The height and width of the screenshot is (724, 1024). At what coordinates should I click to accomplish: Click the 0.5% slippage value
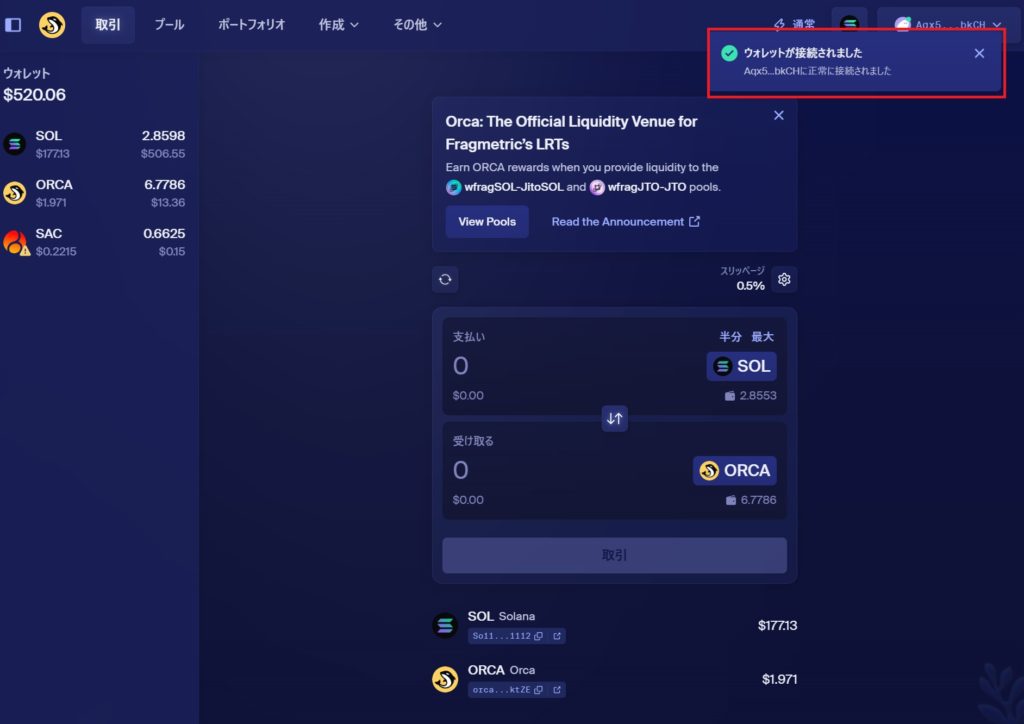pyautogui.click(x=750, y=286)
